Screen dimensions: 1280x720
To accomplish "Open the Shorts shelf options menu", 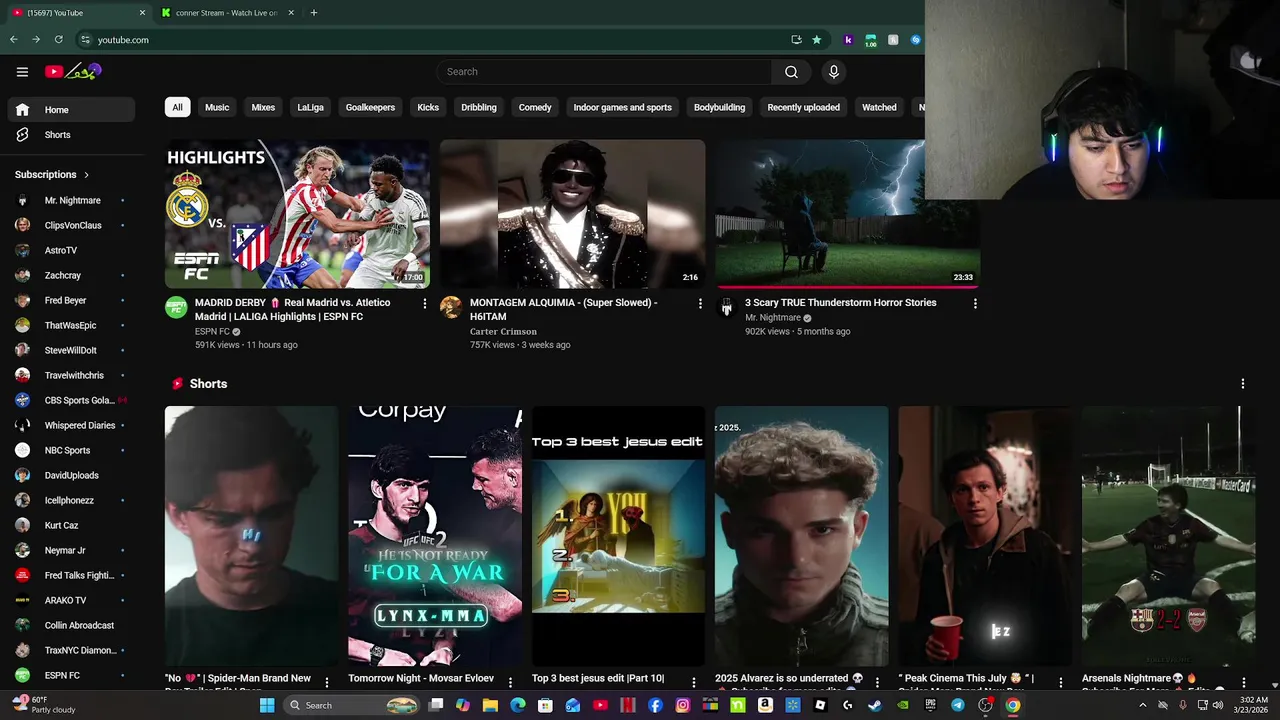I will (1242, 384).
